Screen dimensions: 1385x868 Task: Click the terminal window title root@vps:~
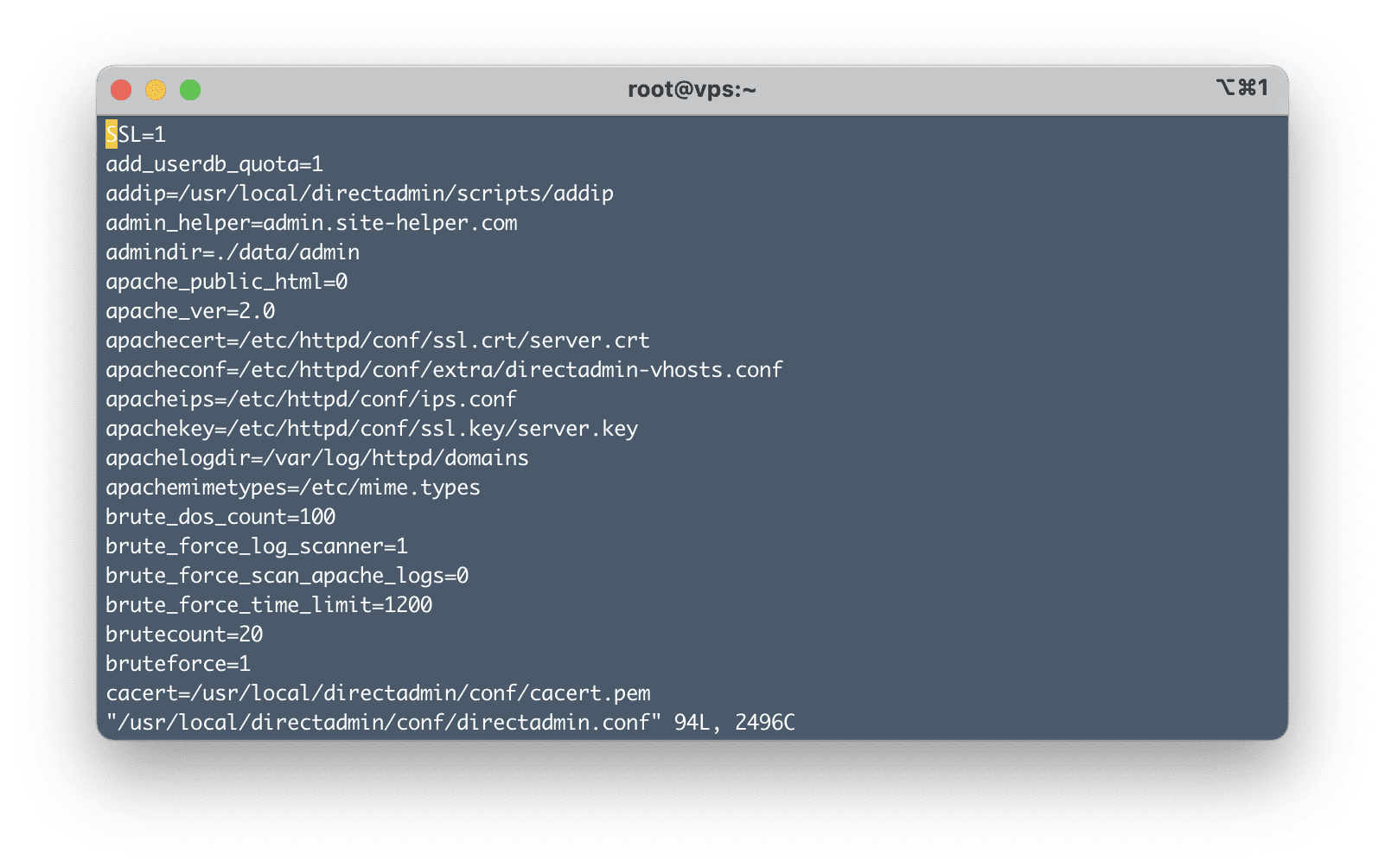pos(692,89)
